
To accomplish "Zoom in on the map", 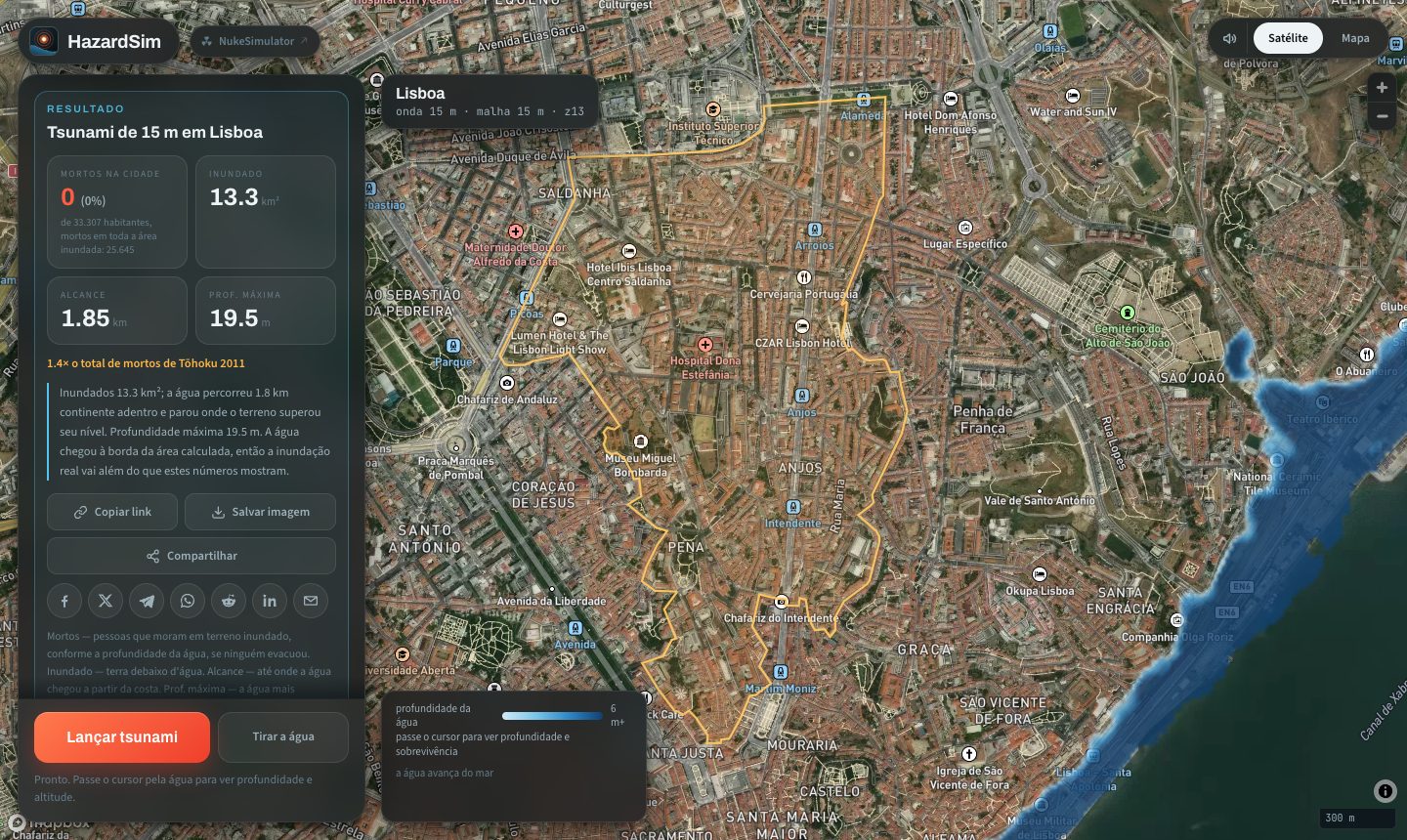I will pyautogui.click(x=1382, y=88).
